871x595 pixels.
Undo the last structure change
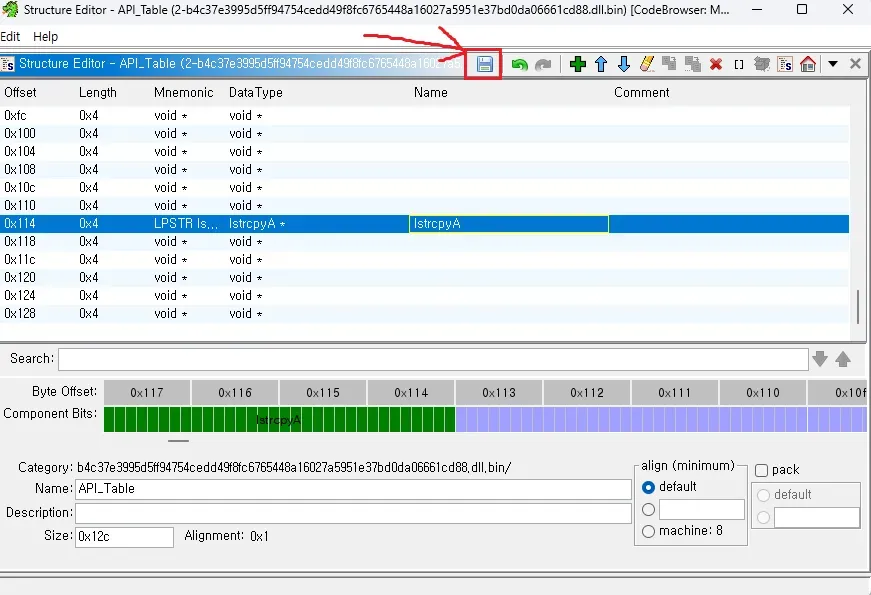tap(519, 64)
